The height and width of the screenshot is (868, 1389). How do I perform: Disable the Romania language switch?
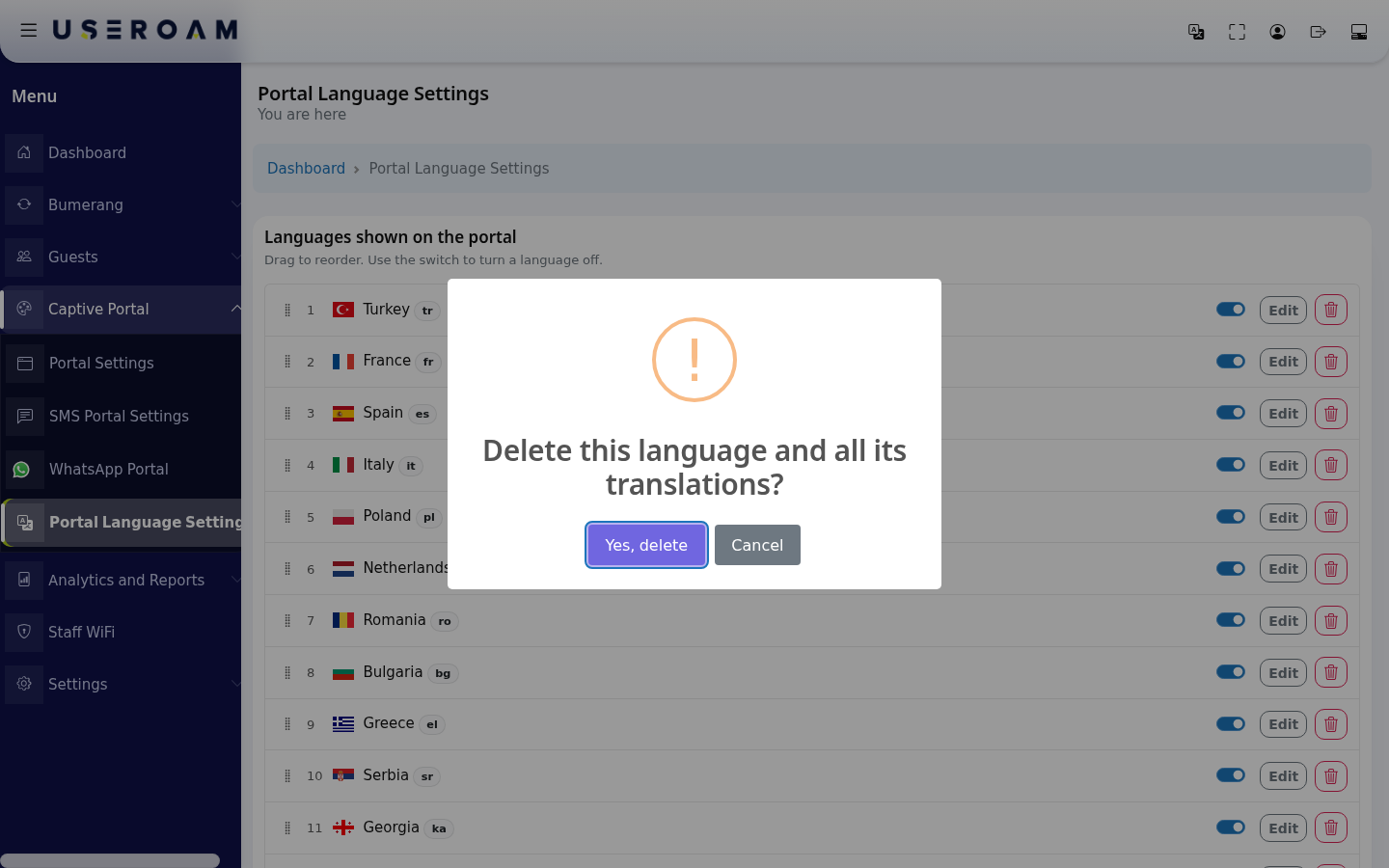(x=1231, y=620)
